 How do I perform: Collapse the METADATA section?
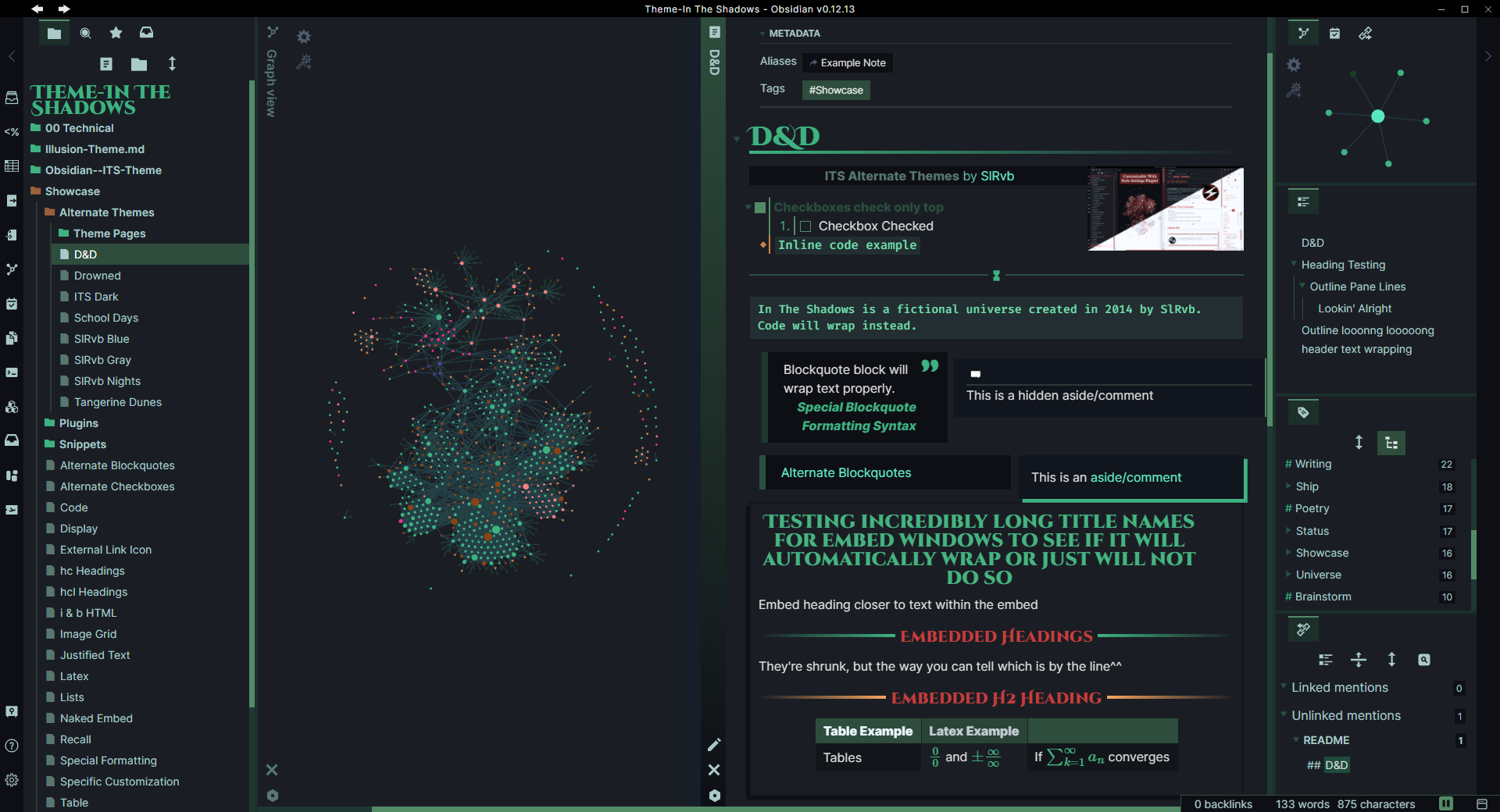(x=762, y=34)
